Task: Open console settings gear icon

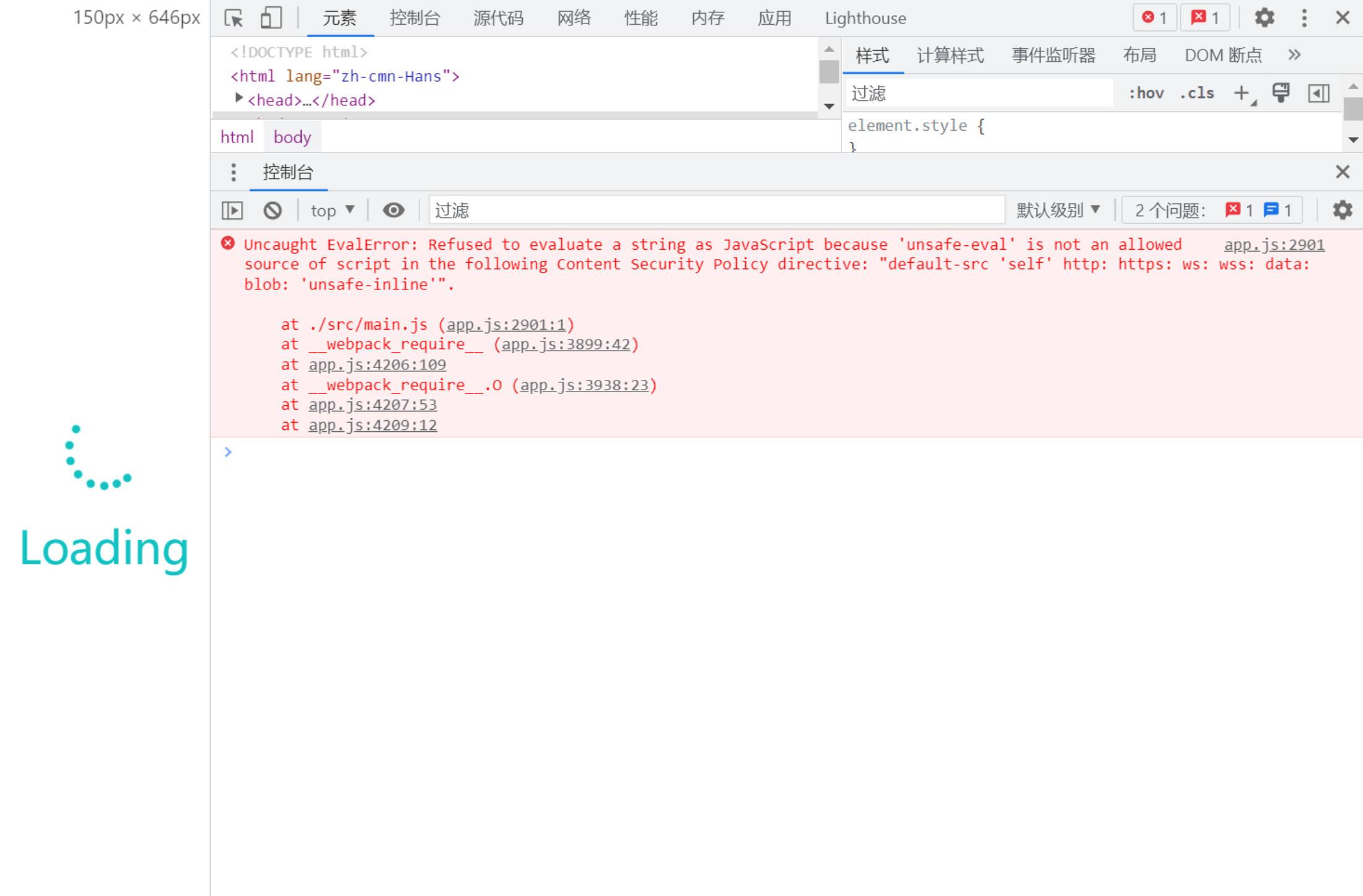Action: click(x=1342, y=211)
